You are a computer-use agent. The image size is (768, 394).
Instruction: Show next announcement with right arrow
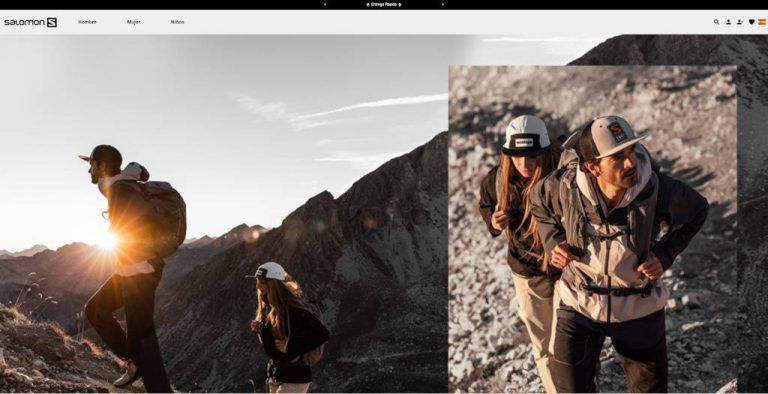click(443, 4)
